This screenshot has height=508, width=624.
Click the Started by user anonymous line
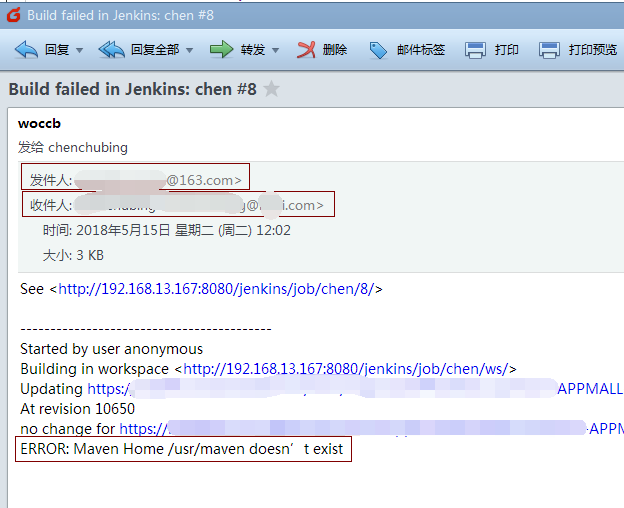tap(111, 349)
